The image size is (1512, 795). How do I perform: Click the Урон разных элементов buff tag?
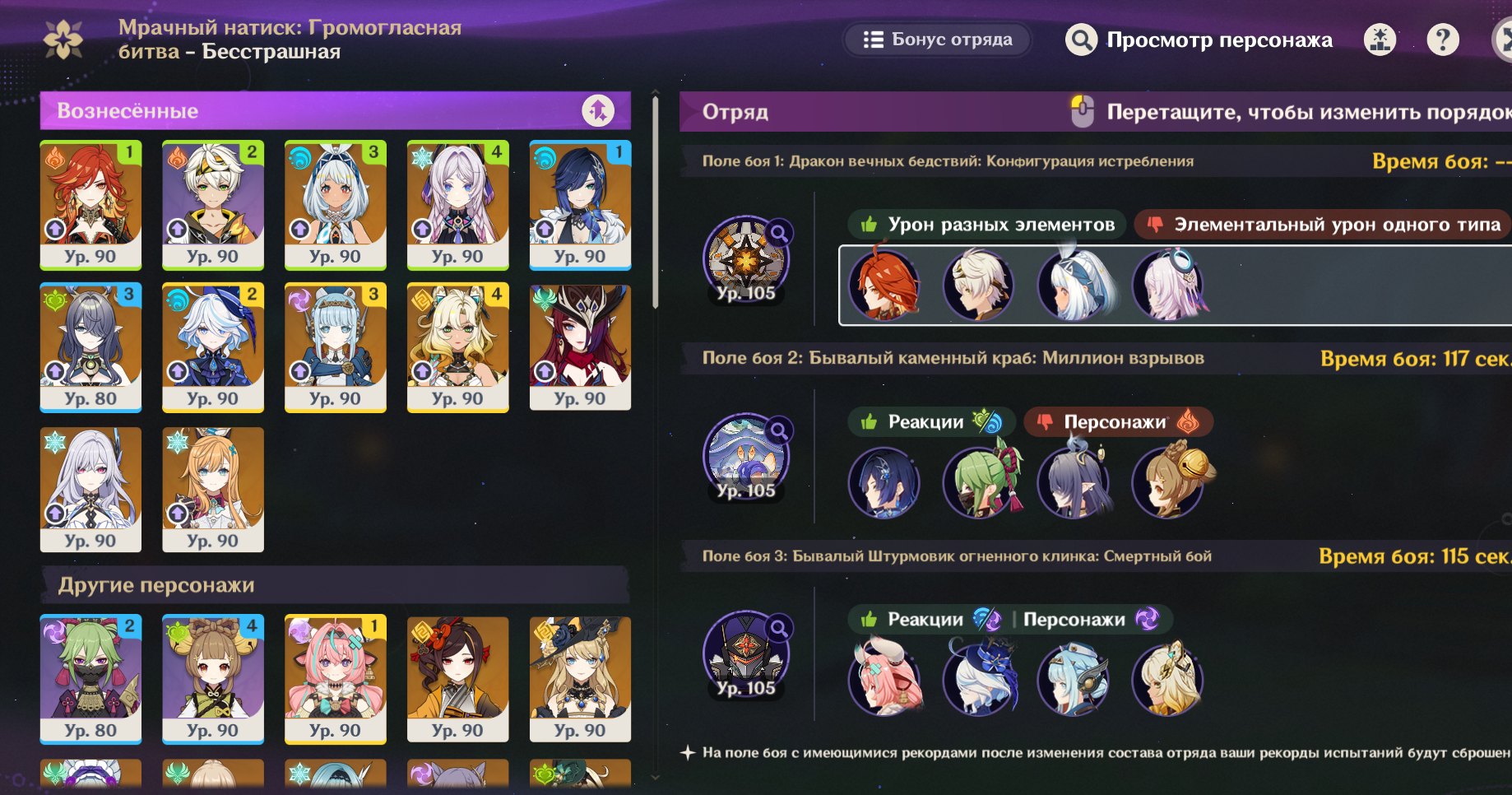click(987, 225)
